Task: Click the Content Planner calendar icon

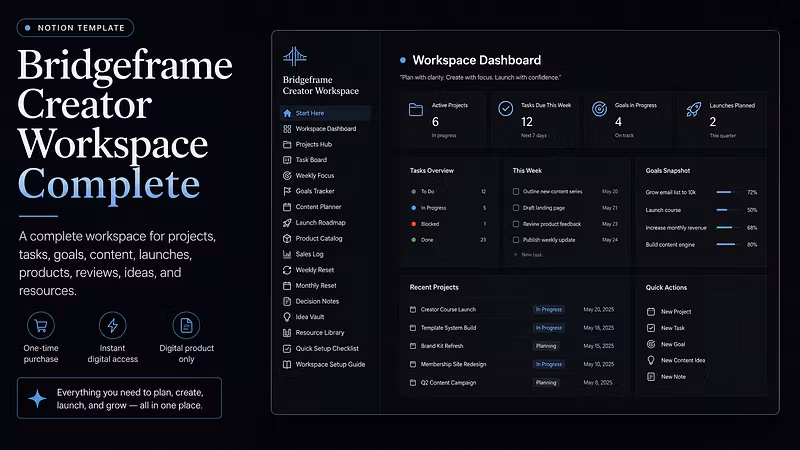Action: 287,207
